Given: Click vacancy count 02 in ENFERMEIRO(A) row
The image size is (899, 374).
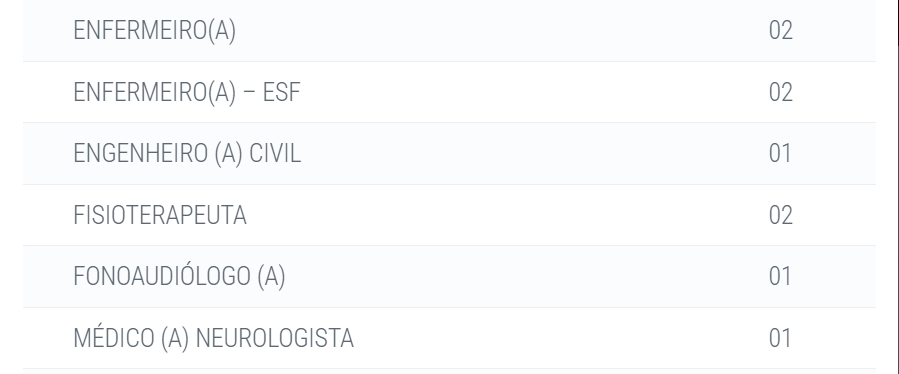Looking at the screenshot, I should (x=780, y=30).
